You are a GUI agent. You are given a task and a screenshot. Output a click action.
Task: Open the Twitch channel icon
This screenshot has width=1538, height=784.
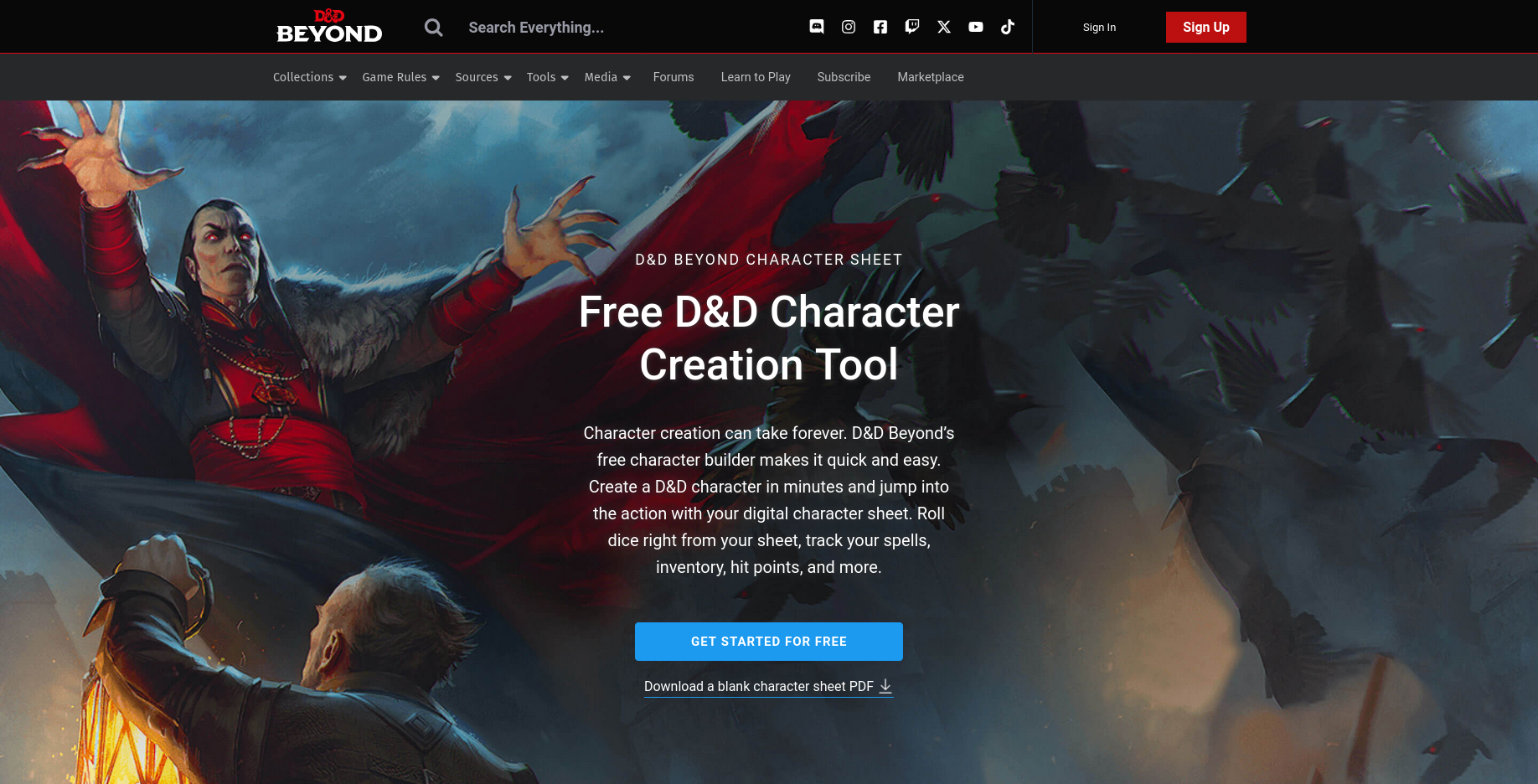[912, 27]
